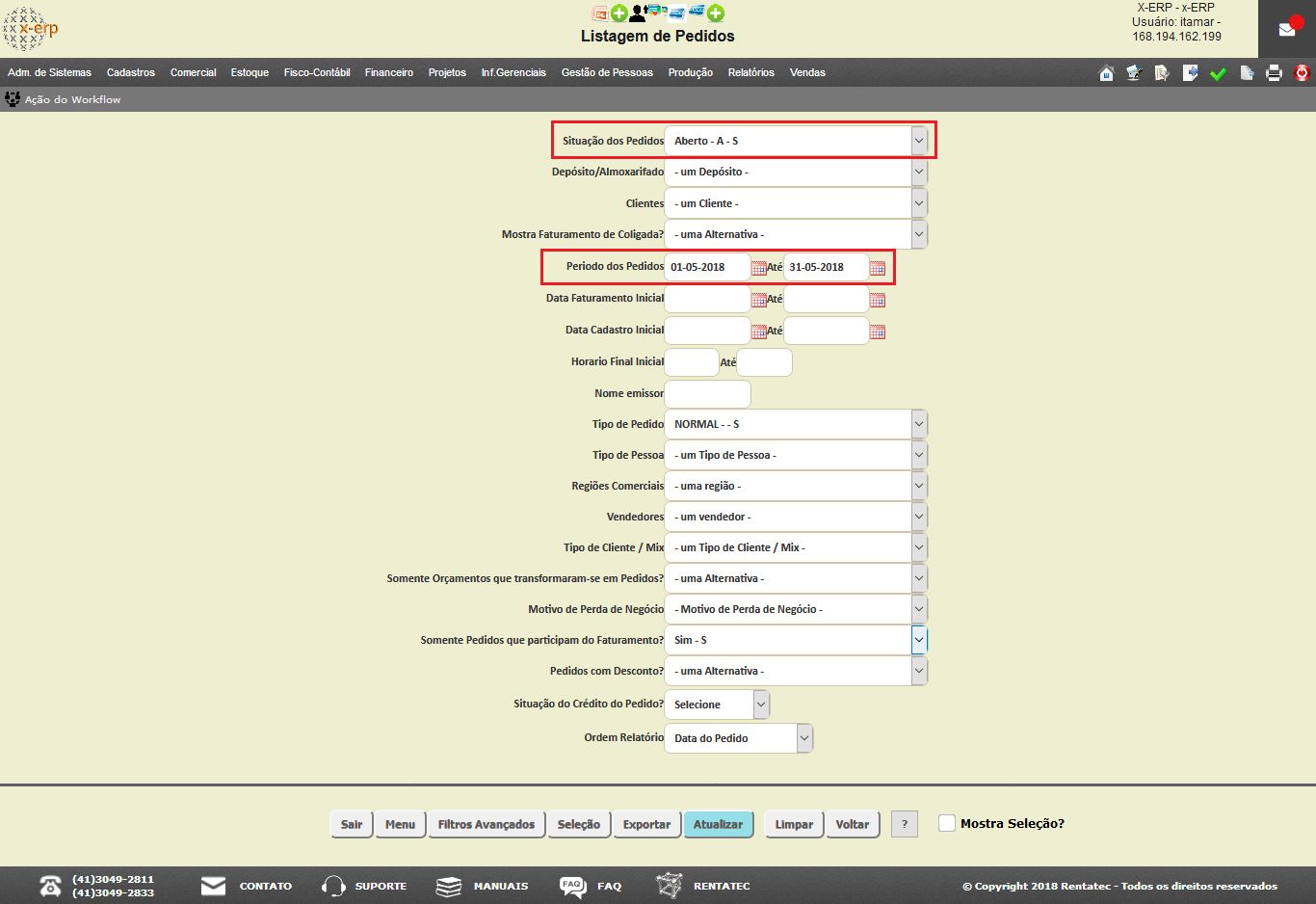Click the Exportar button
Image resolution: width=1316 pixels, height=904 pixels.
point(646,824)
